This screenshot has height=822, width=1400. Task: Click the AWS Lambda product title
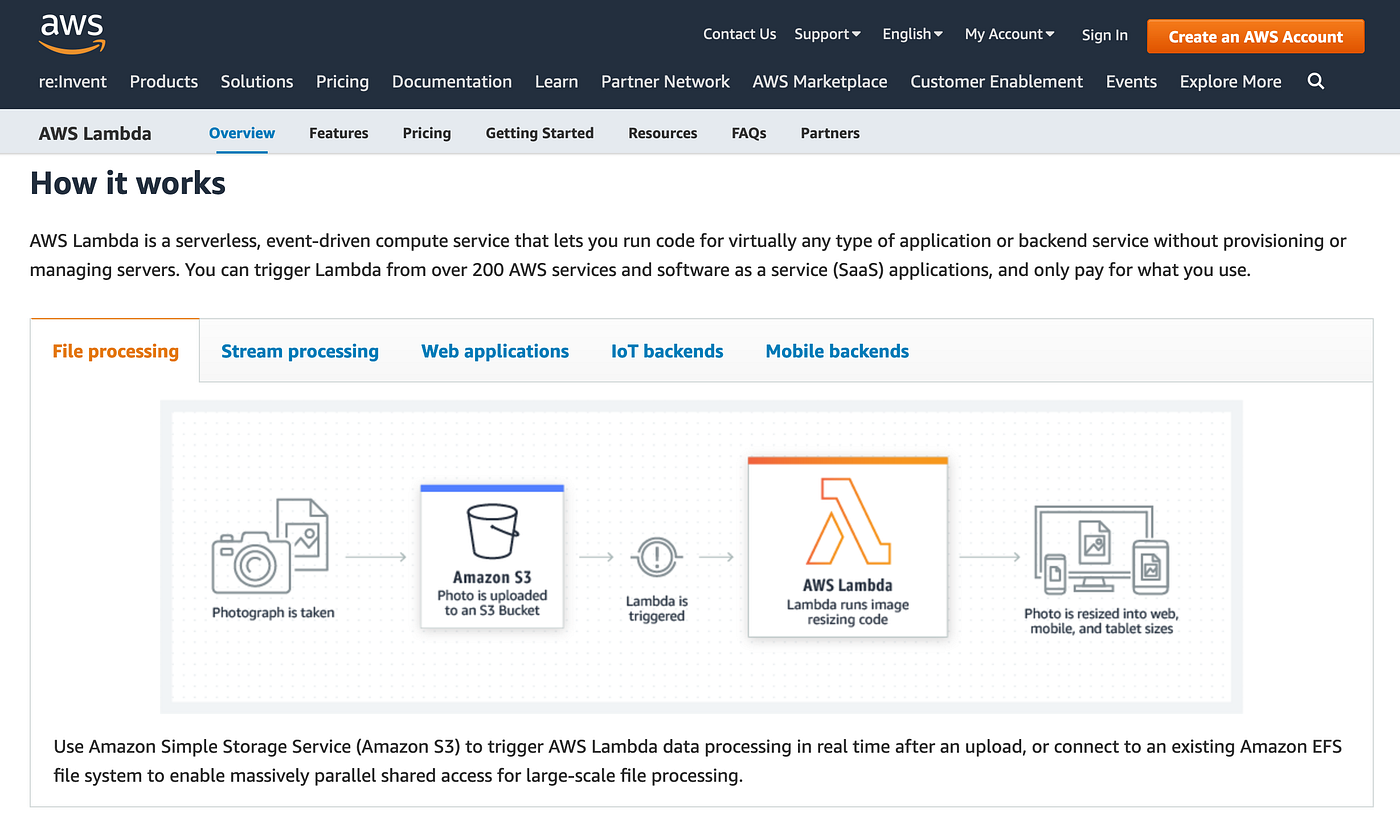(x=95, y=133)
